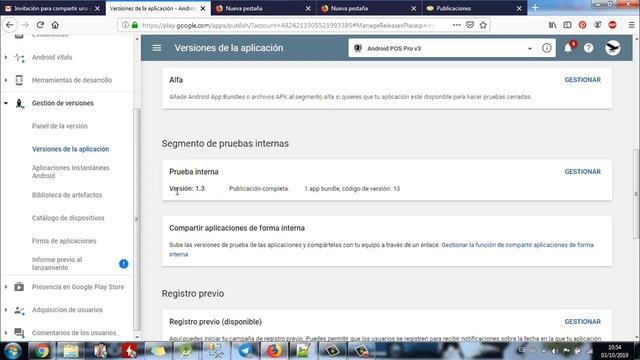This screenshot has width=640, height=360.
Task: Open Catálogo de dispositivos
Action: pos(68,218)
